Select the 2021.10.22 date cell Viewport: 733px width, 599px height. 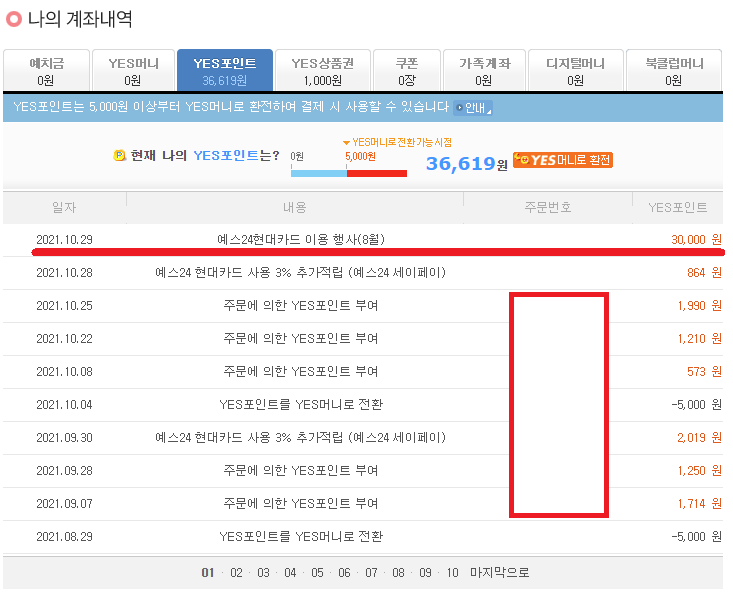pyautogui.click(x=65, y=339)
